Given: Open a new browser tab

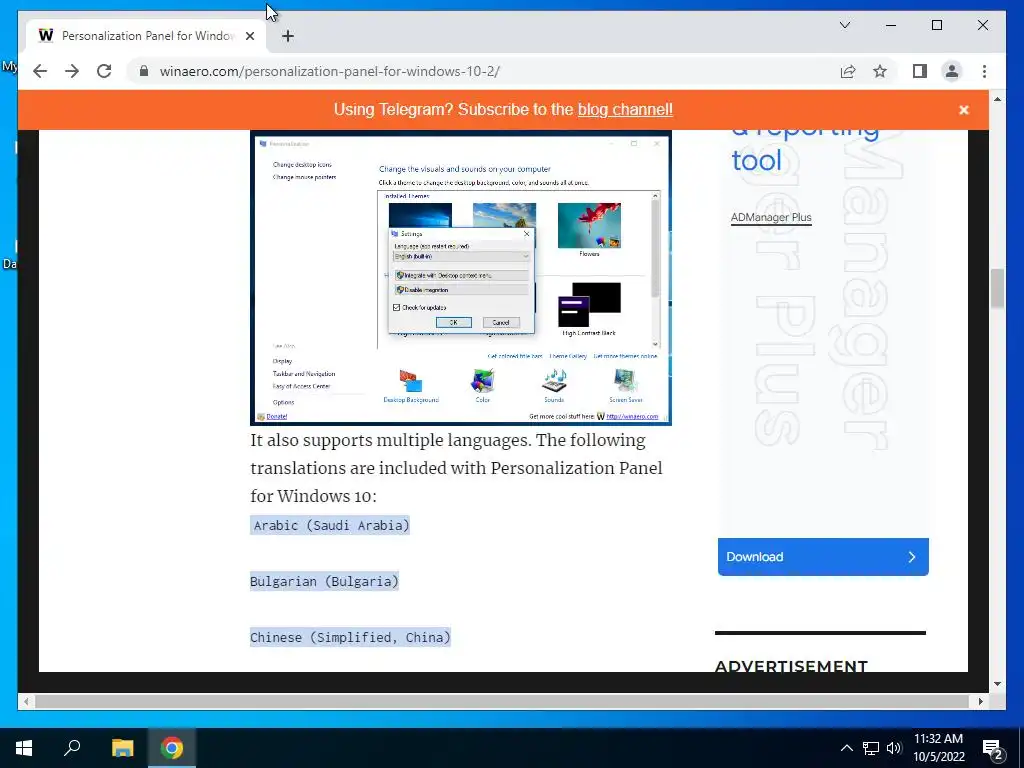Looking at the screenshot, I should pyautogui.click(x=287, y=36).
